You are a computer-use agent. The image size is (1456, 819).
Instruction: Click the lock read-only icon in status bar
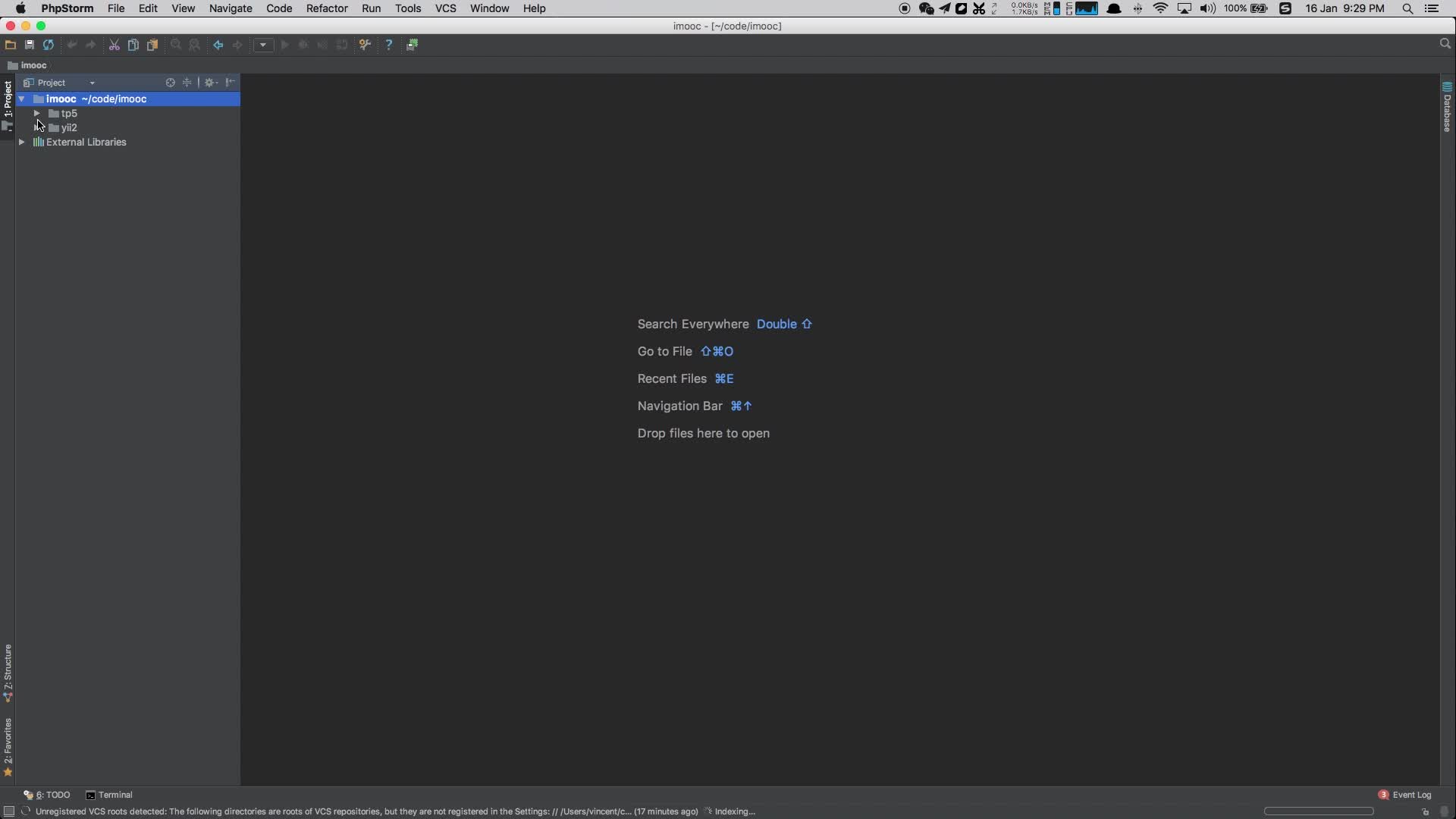click(x=1426, y=812)
